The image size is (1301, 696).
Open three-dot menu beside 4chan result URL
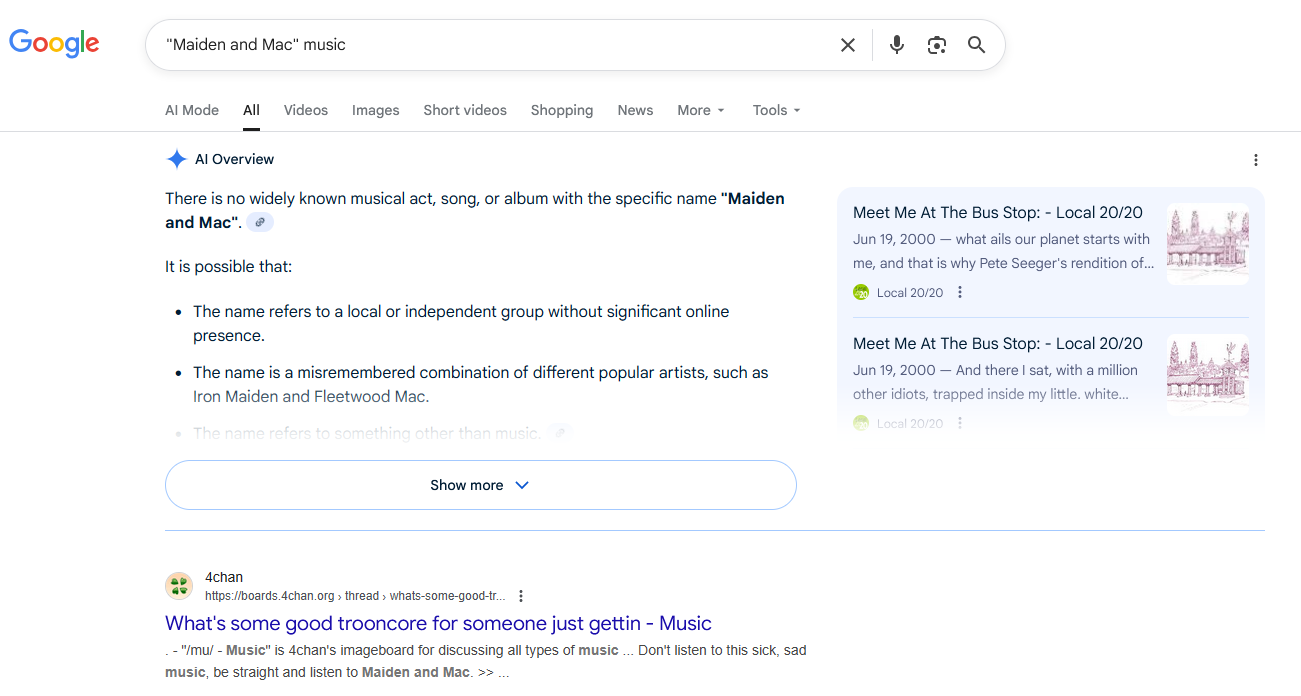[x=521, y=596]
